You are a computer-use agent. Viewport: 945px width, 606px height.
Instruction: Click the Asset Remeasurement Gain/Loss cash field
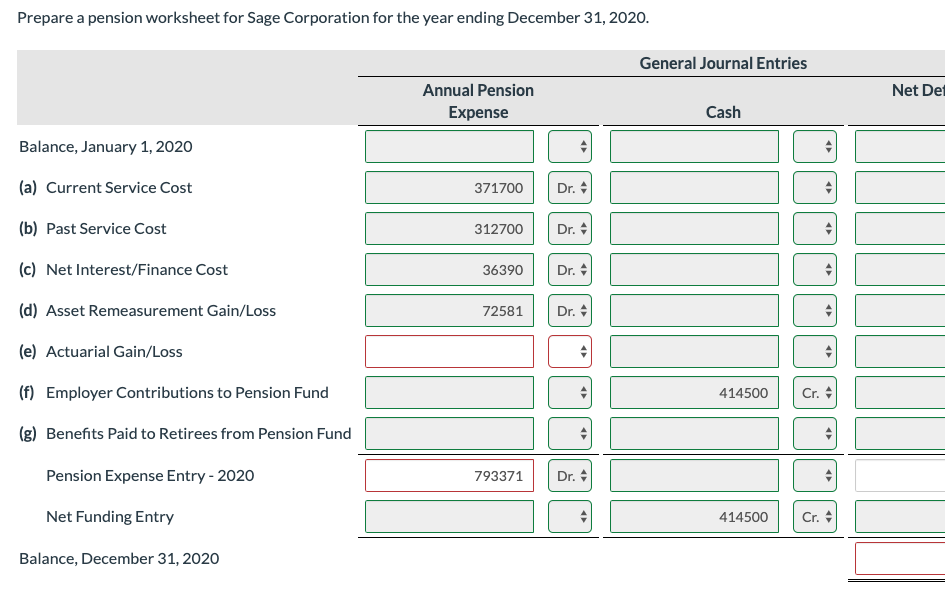pyautogui.click(x=693, y=310)
